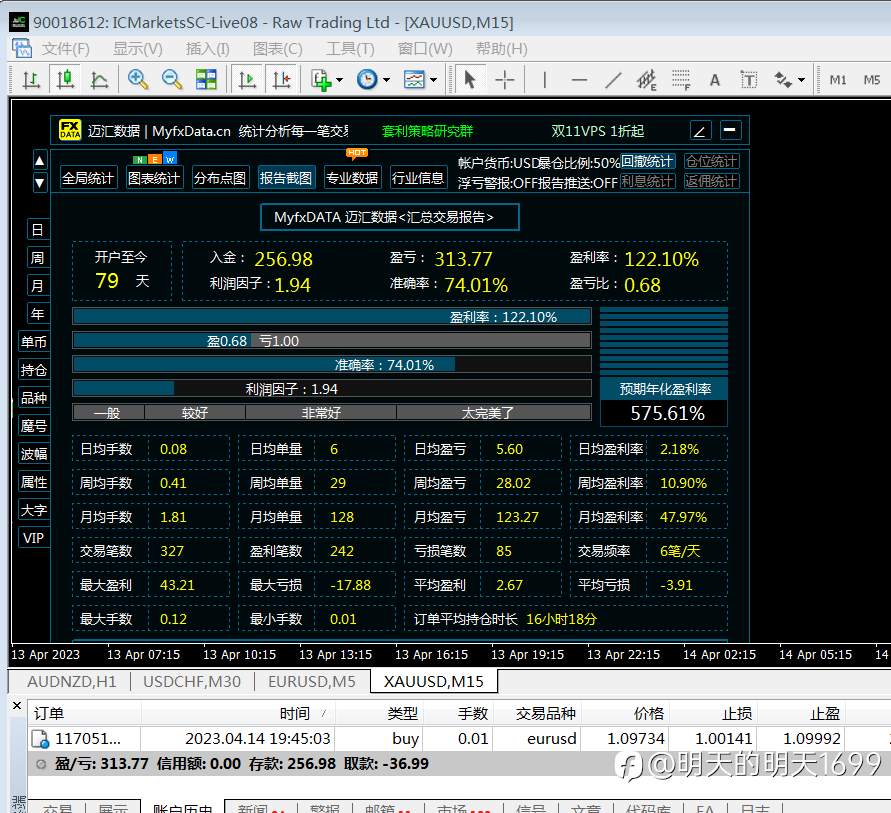Open the 图表统计 section

[153, 178]
